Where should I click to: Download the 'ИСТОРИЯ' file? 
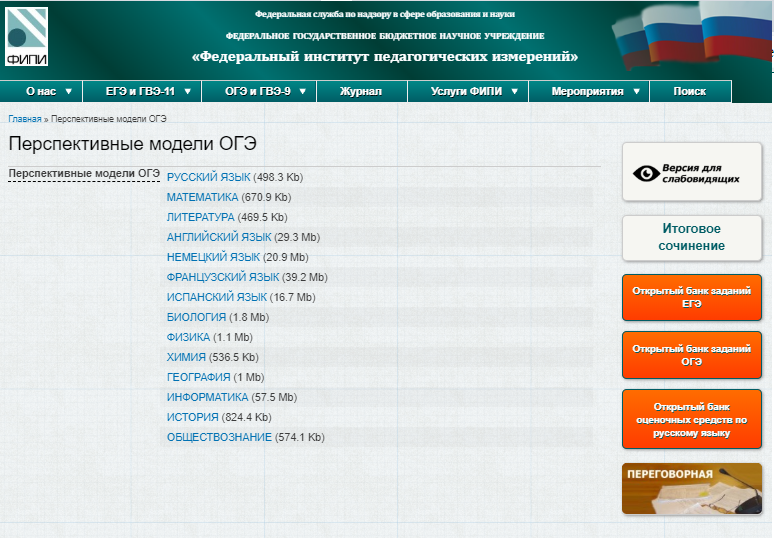point(193,417)
